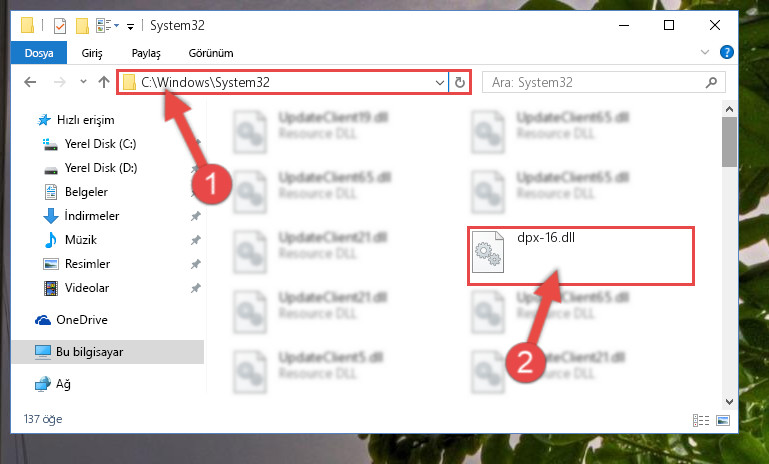
Task: Click the vertical scrollbar thumb
Action: (x=729, y=142)
